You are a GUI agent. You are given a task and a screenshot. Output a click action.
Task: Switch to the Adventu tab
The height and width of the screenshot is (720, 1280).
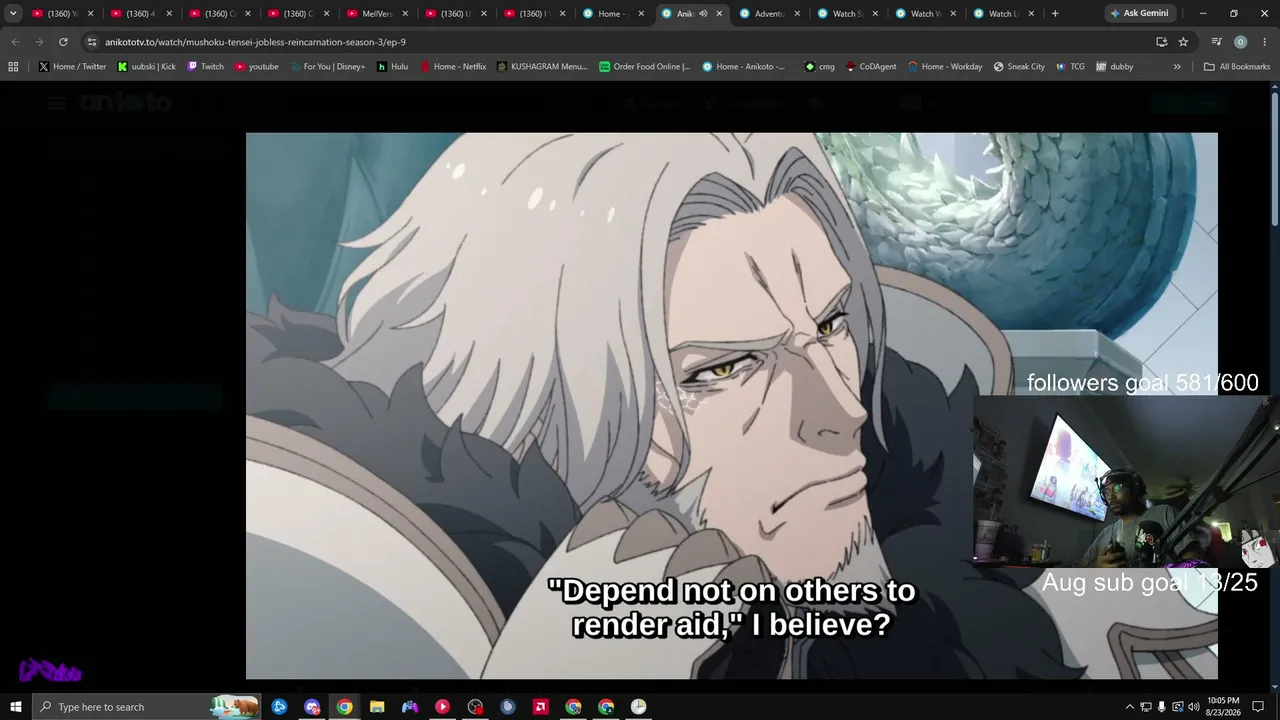coord(769,14)
